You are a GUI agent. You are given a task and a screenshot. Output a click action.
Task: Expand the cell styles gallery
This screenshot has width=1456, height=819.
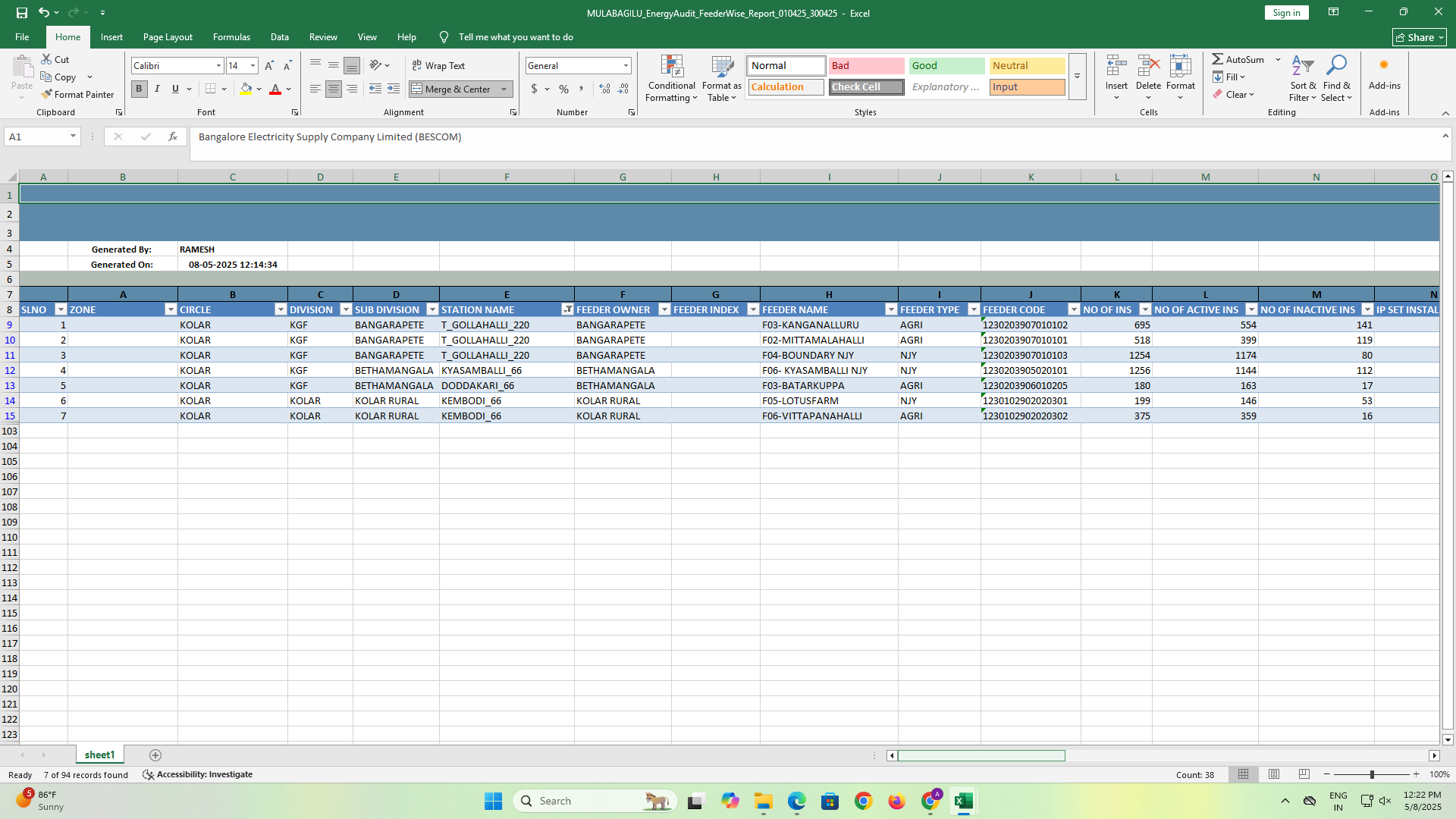tap(1077, 77)
